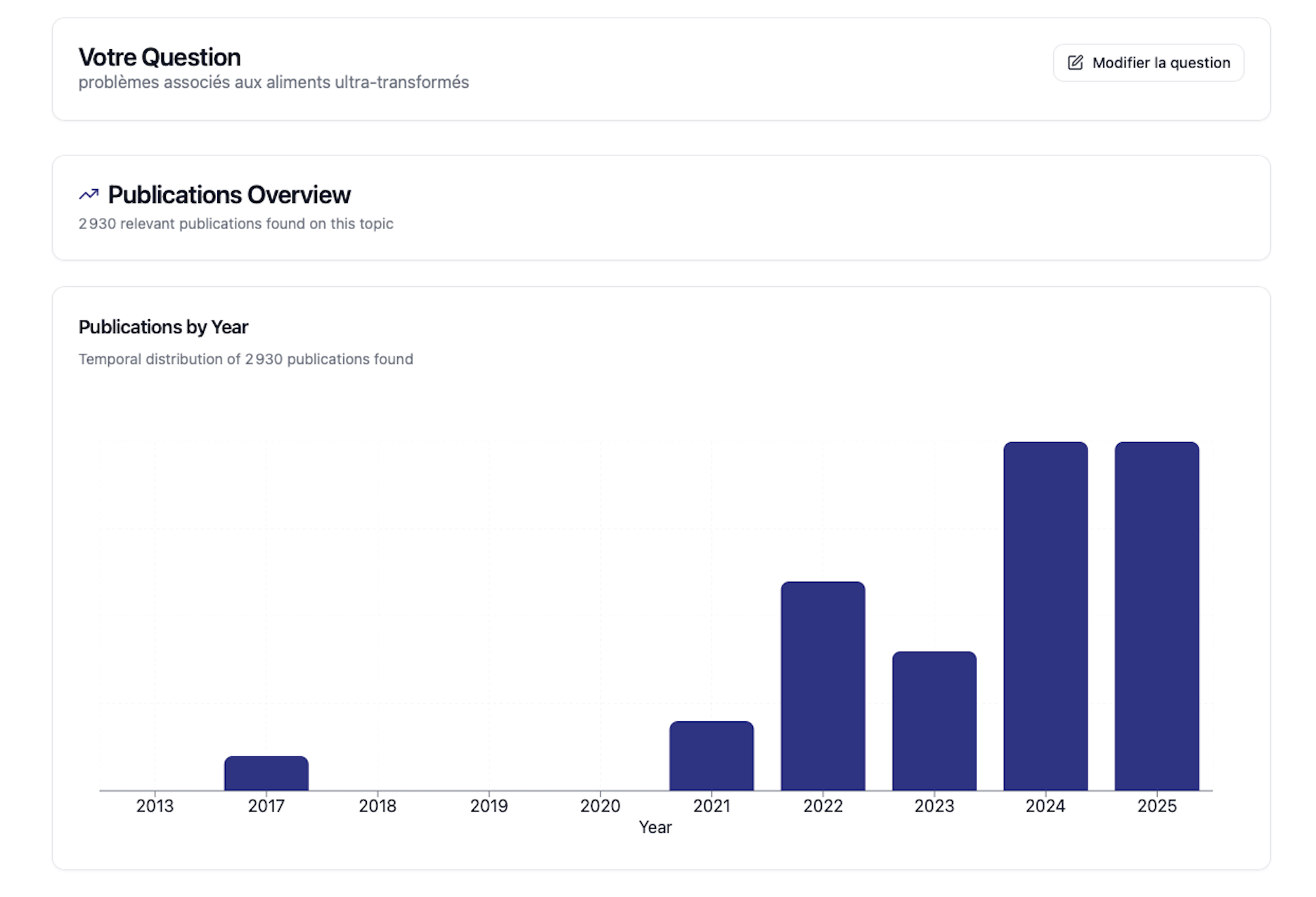The image size is (1316, 897).
Task: Click the relevant publications found subtitle
Action: [236, 224]
